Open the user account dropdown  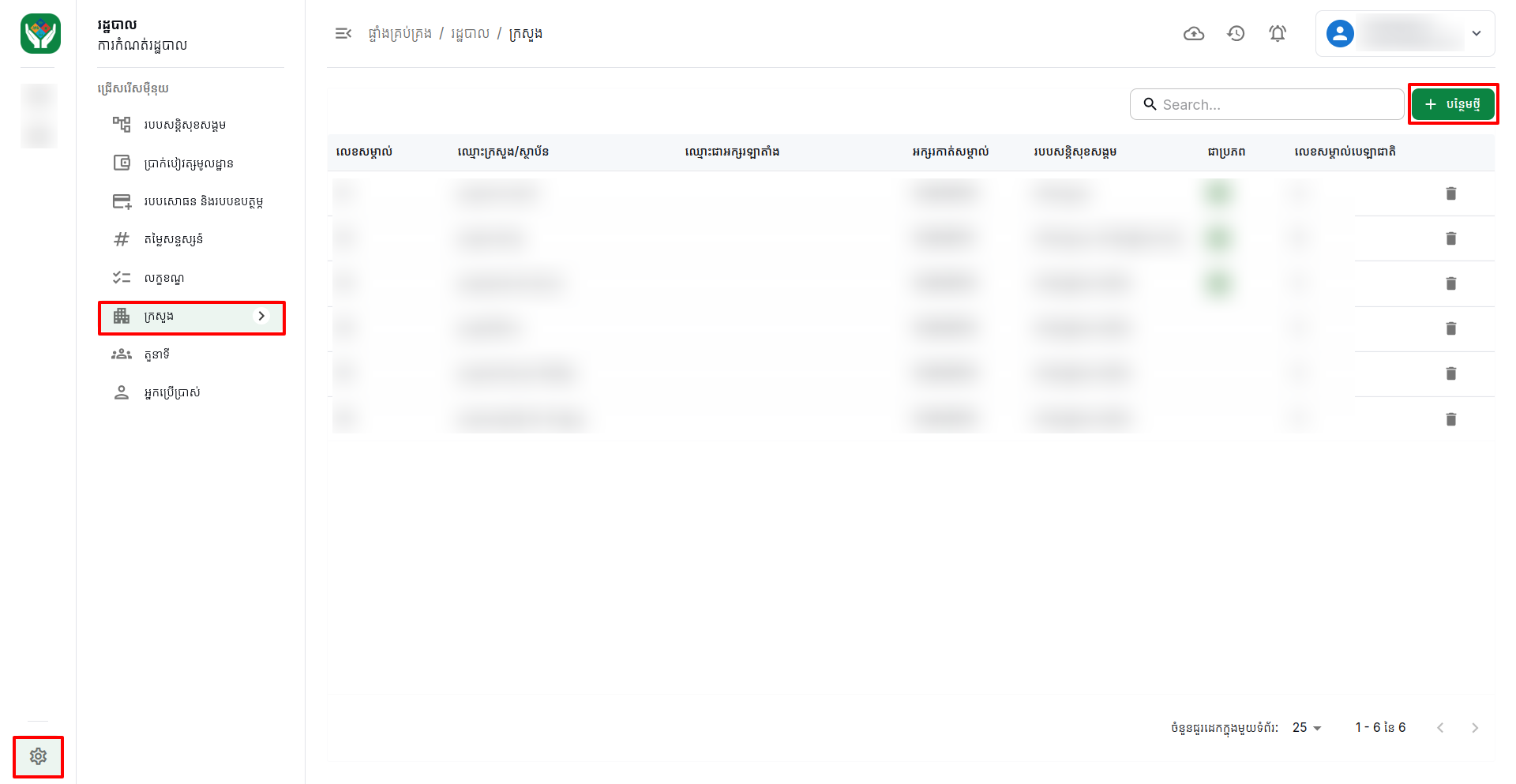tap(1405, 33)
